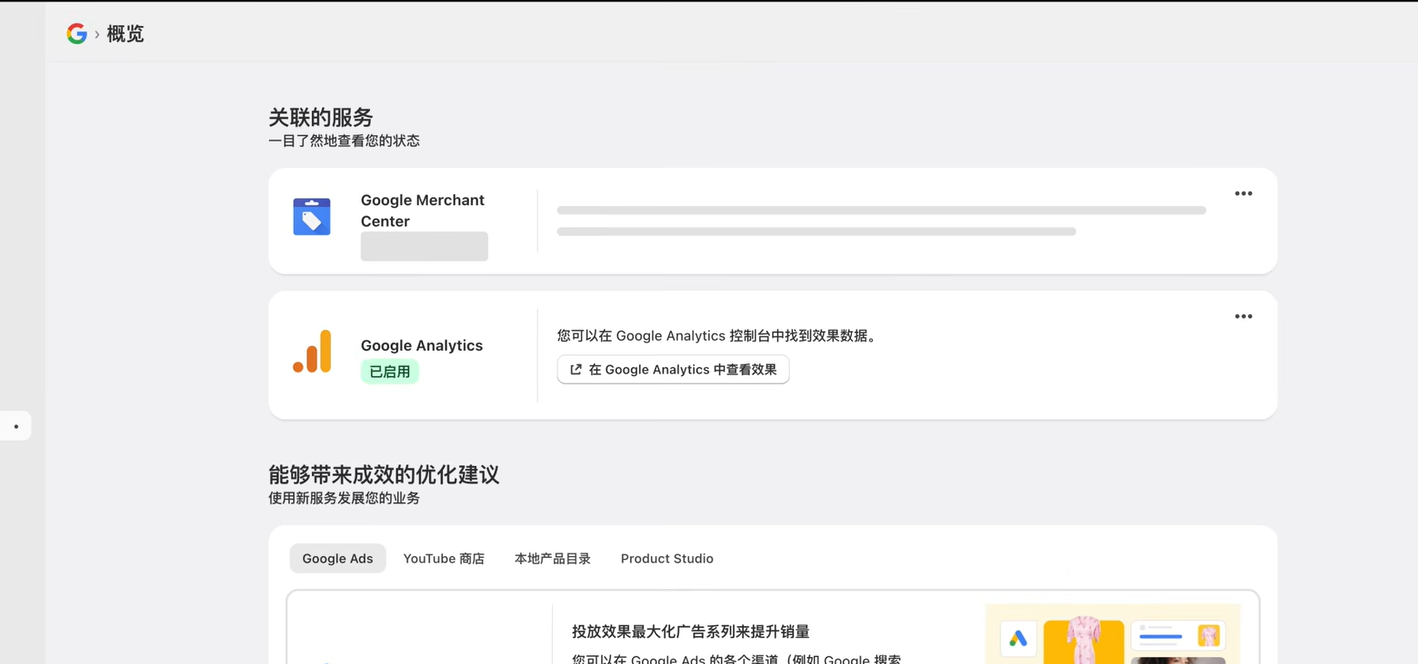Click the 能够带来成效的优化建议 heading
Screen dimensions: 1418x664
pyautogui.click(x=384, y=474)
